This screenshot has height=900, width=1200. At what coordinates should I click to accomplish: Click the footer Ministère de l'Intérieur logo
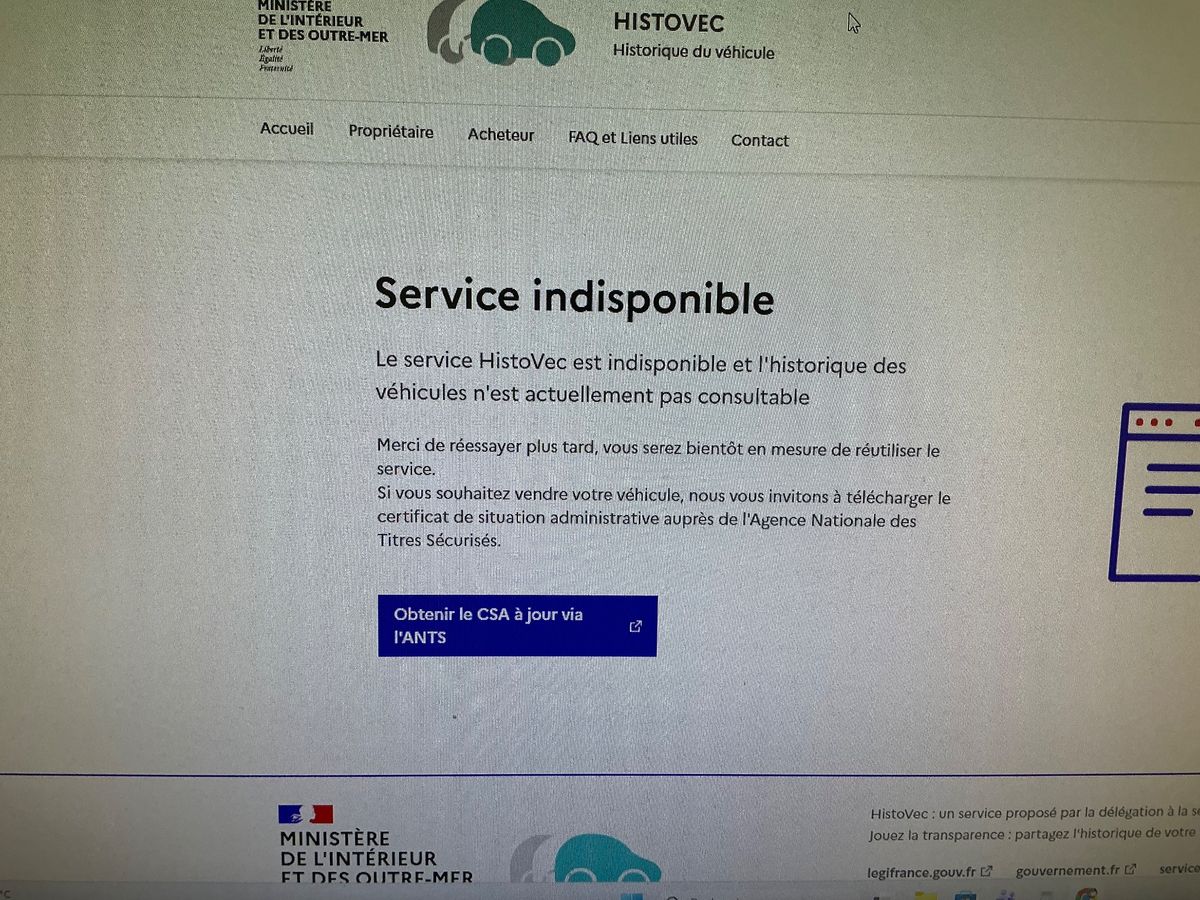coord(375,845)
